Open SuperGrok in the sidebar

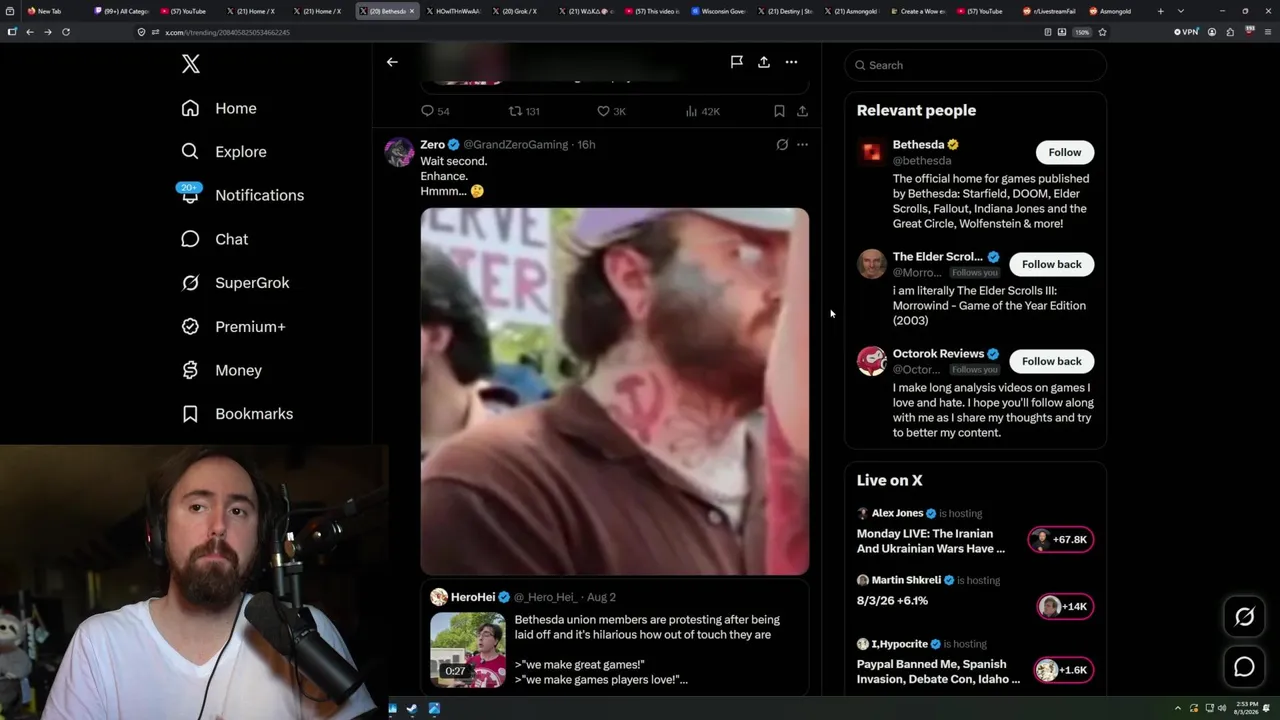pyautogui.click(x=235, y=283)
